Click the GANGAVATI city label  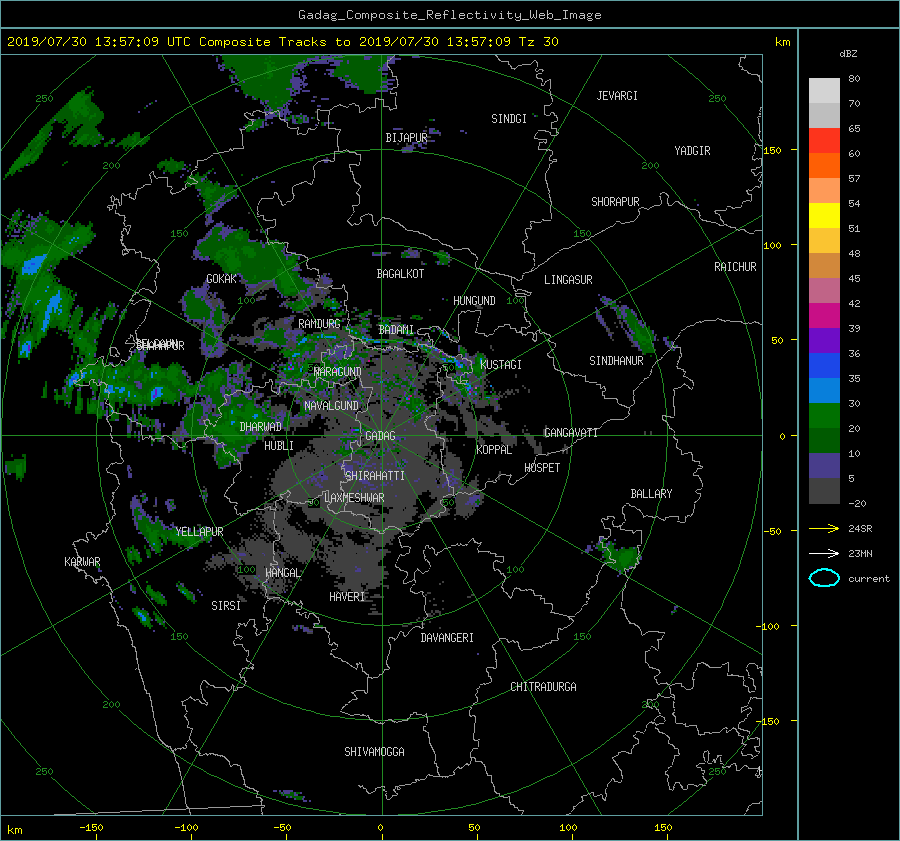[571, 432]
